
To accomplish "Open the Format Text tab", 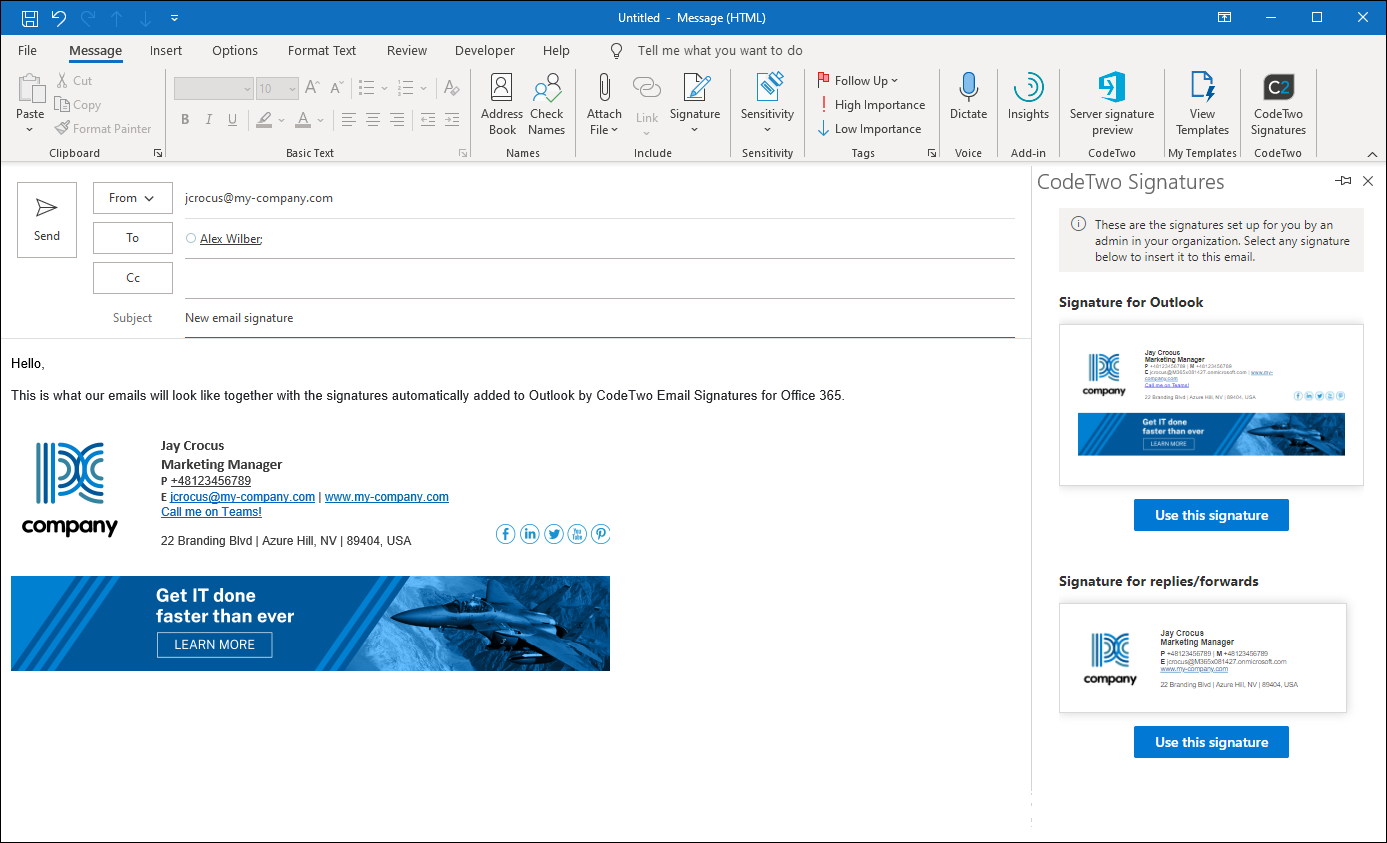I will (322, 50).
